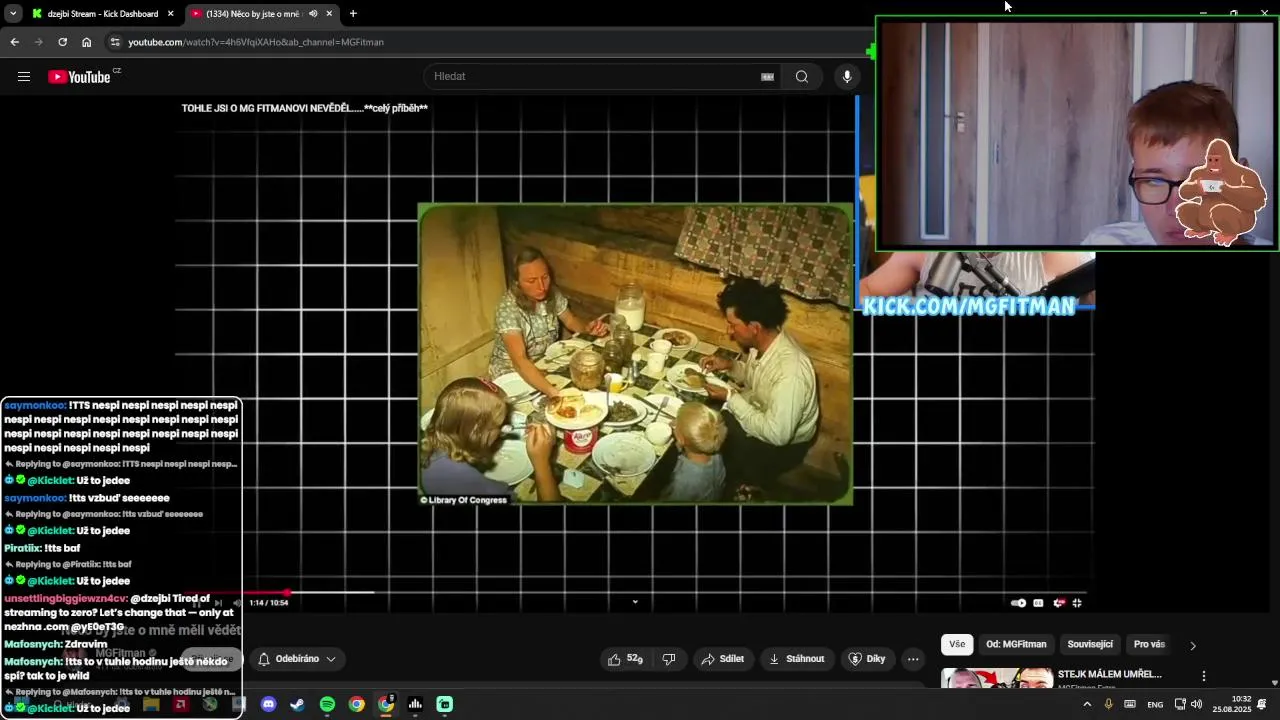Open the active Chrome window with badge
Viewport: 1280px width, 720px height.
coord(386,705)
